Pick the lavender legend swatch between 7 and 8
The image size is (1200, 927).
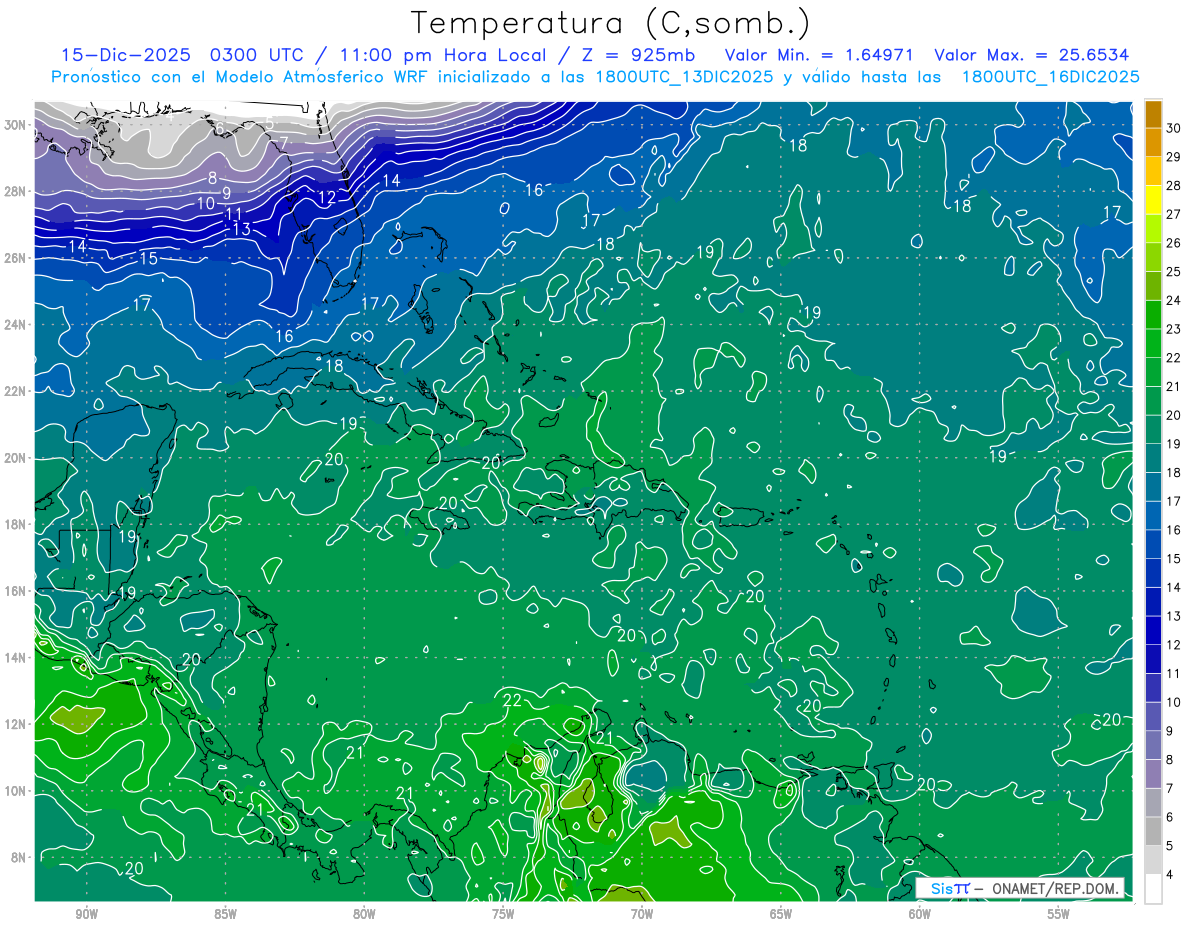1153,774
